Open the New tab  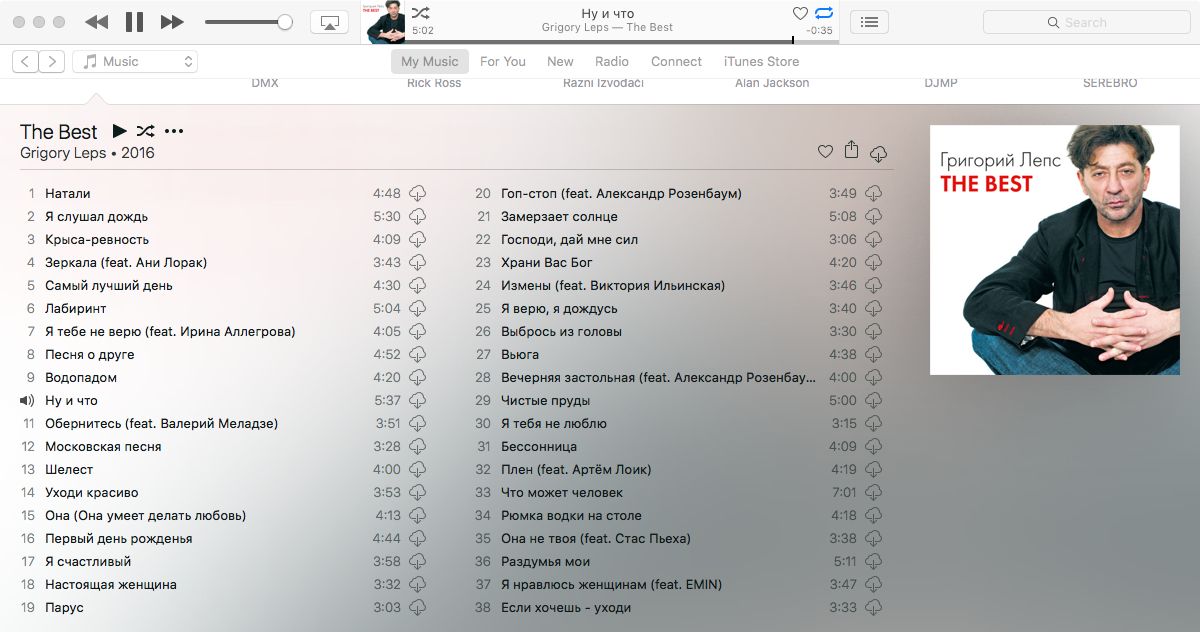(x=561, y=62)
